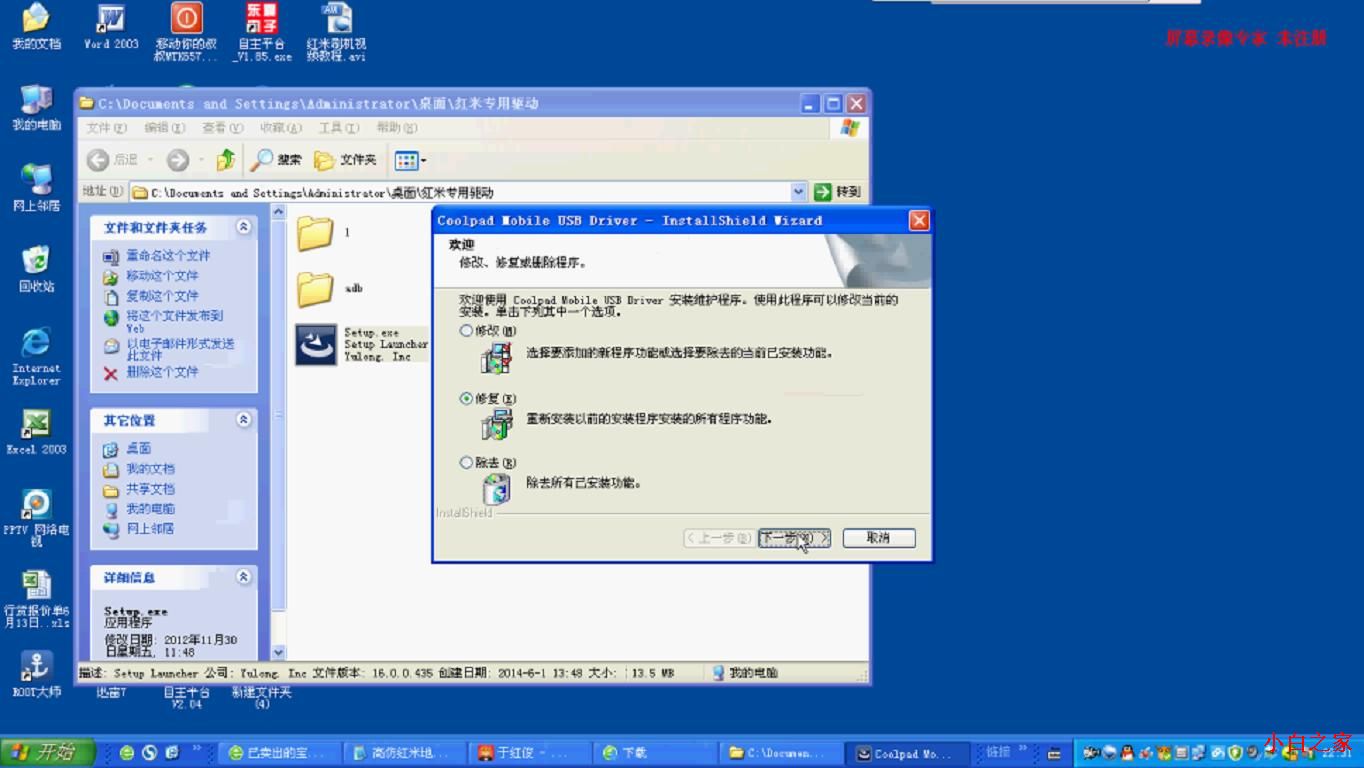Open 网上邻居 desktop icon
Image resolution: width=1364 pixels, height=768 pixels.
point(36,187)
